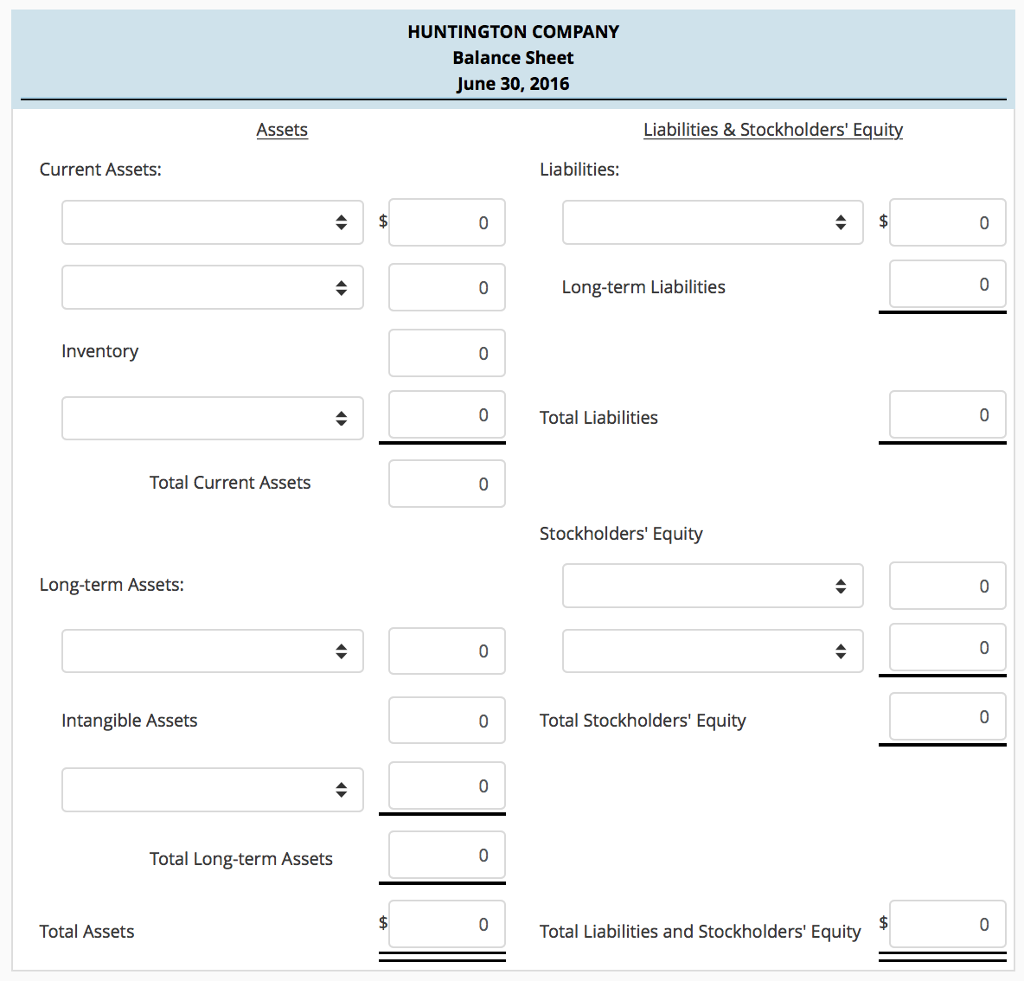Expand the Liabilities account dropdown

click(x=712, y=222)
